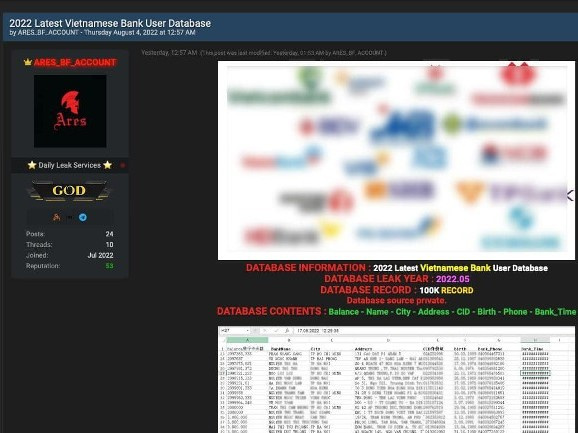Click the Posts count 24
The height and width of the screenshot is (433, 578).
click(109, 234)
